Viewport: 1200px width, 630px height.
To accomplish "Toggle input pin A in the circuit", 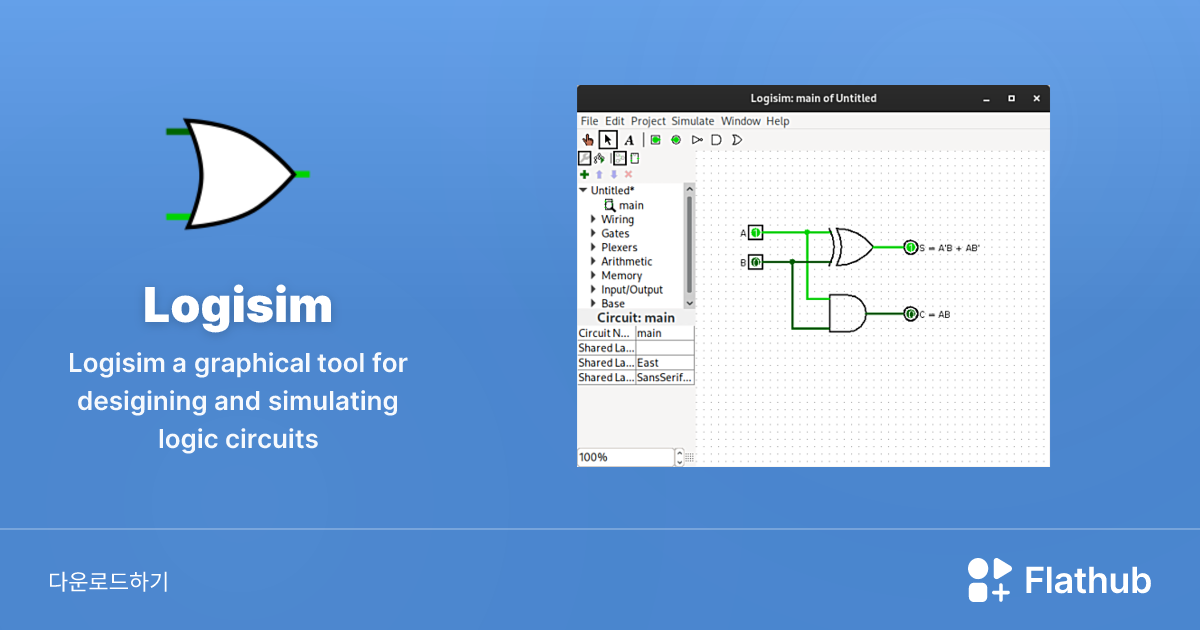I will [756, 232].
